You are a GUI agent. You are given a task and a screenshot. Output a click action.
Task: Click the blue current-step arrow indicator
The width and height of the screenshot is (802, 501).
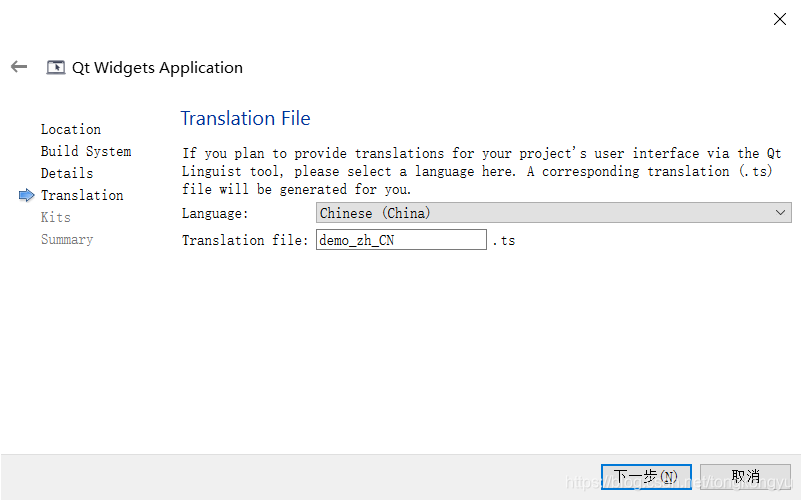(26, 195)
